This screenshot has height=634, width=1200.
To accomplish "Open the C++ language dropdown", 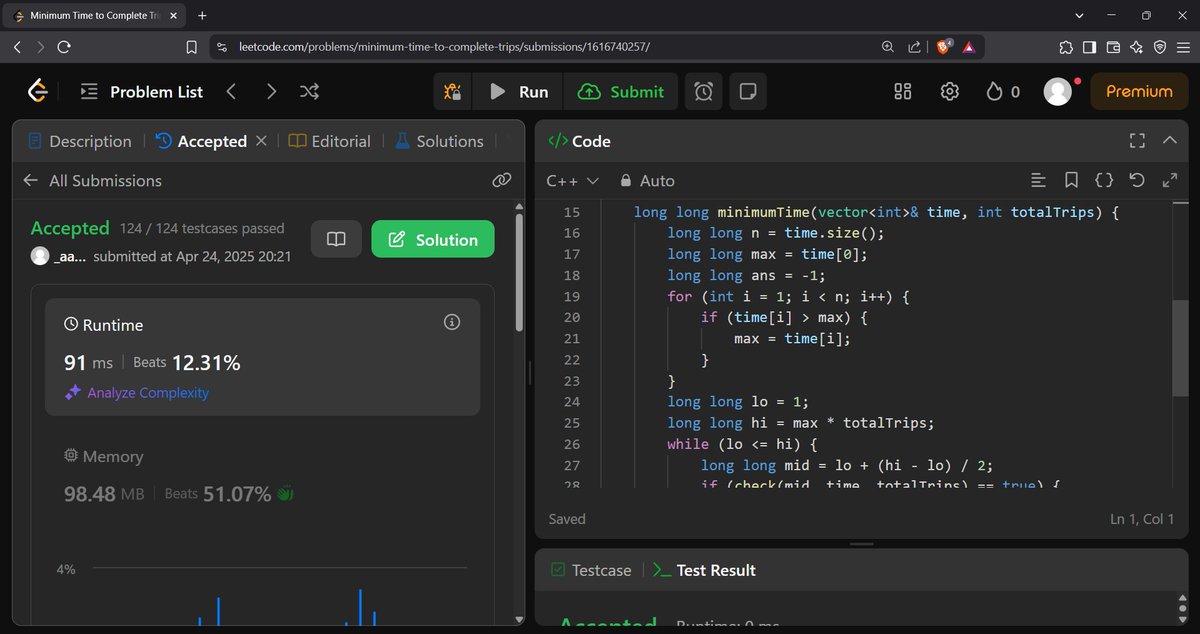I will 573,181.
